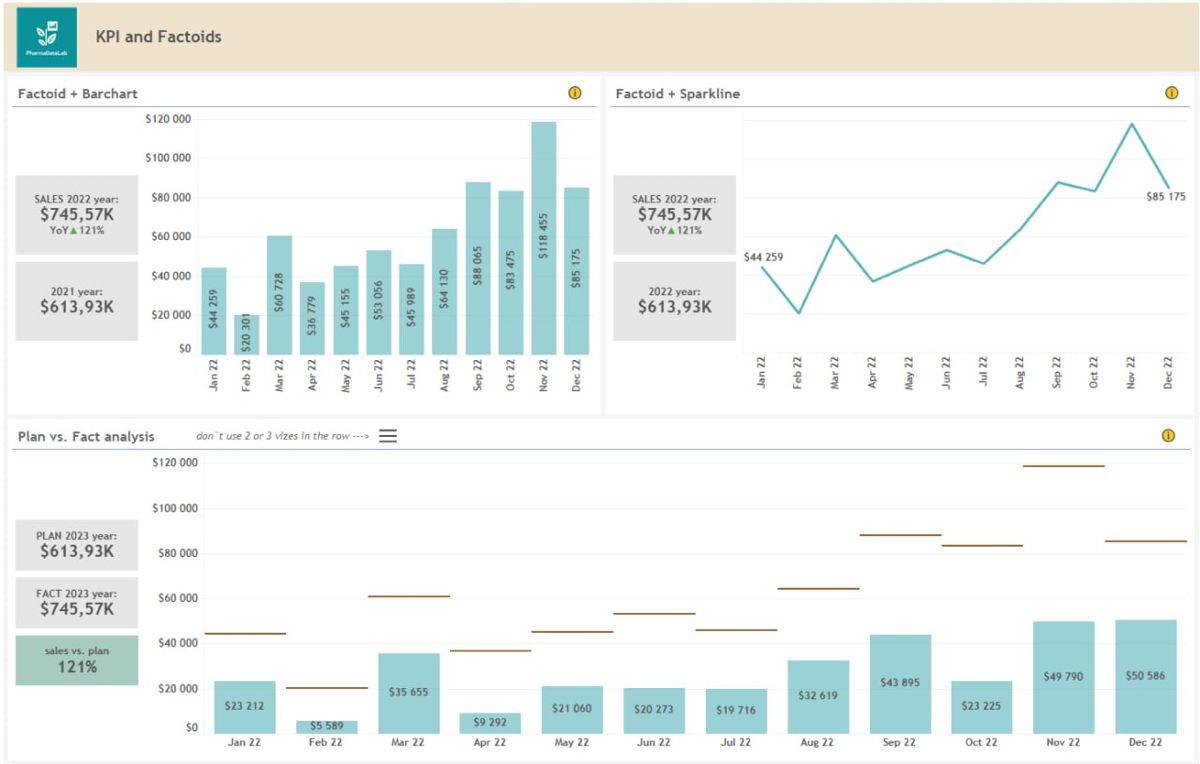Click the Aug 22 axis label in Plan vs. Fact

(819, 743)
